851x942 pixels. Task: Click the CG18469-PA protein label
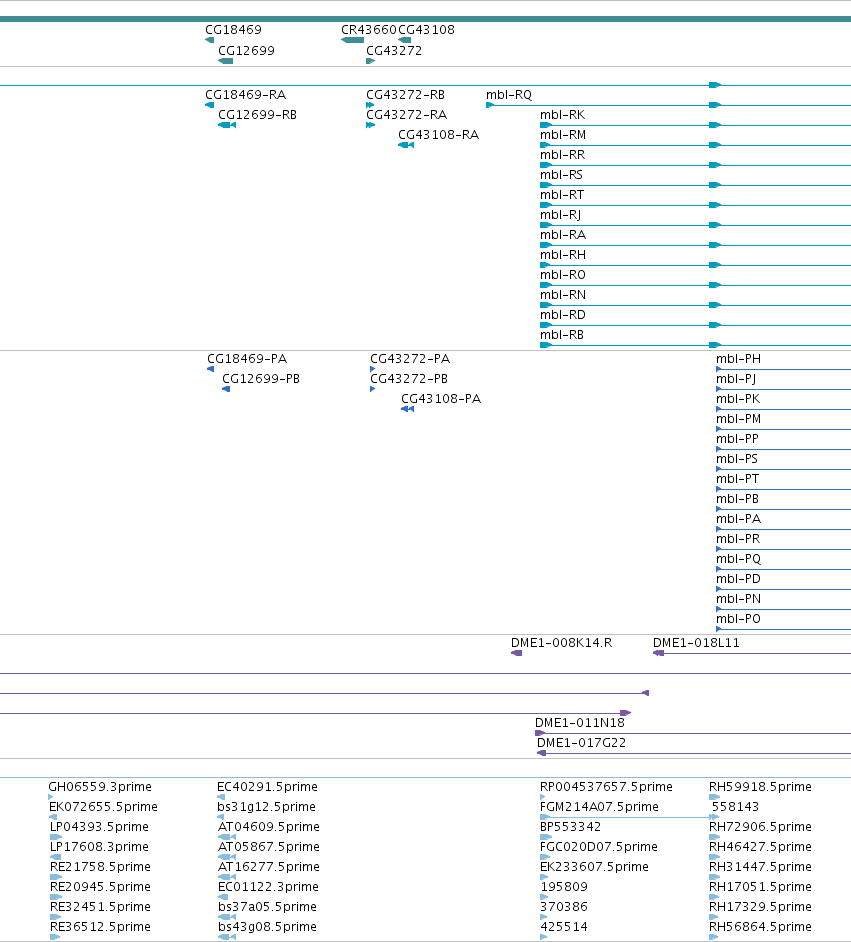point(247,359)
